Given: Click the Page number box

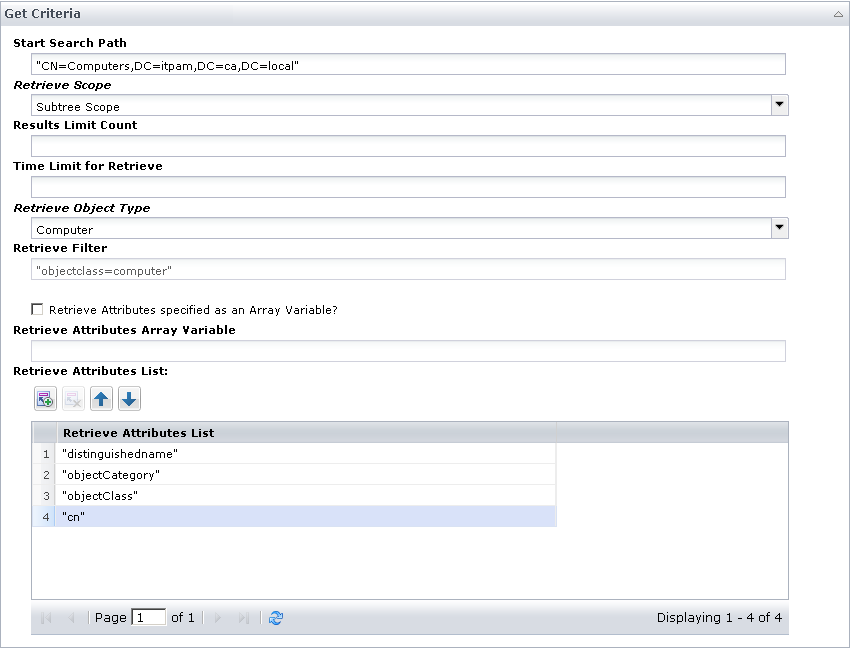Looking at the screenshot, I should (x=148, y=617).
